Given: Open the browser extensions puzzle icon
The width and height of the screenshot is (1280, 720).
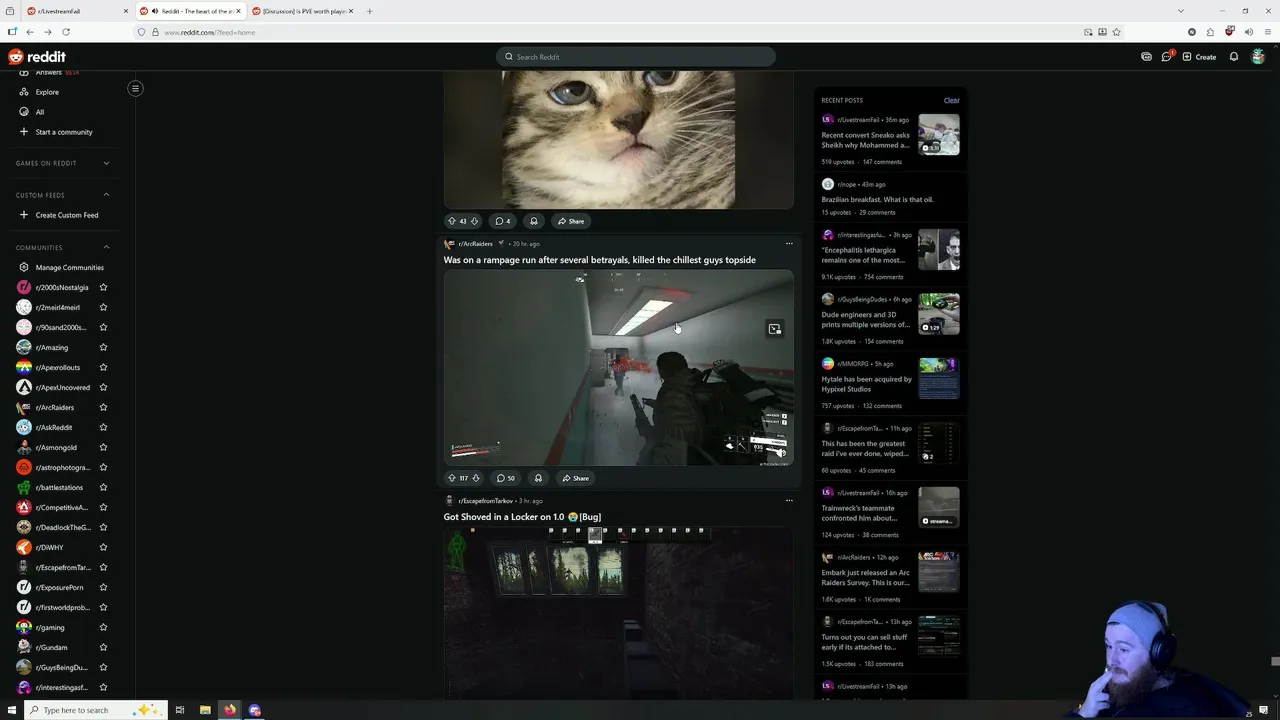Looking at the screenshot, I should pos(1210,32).
